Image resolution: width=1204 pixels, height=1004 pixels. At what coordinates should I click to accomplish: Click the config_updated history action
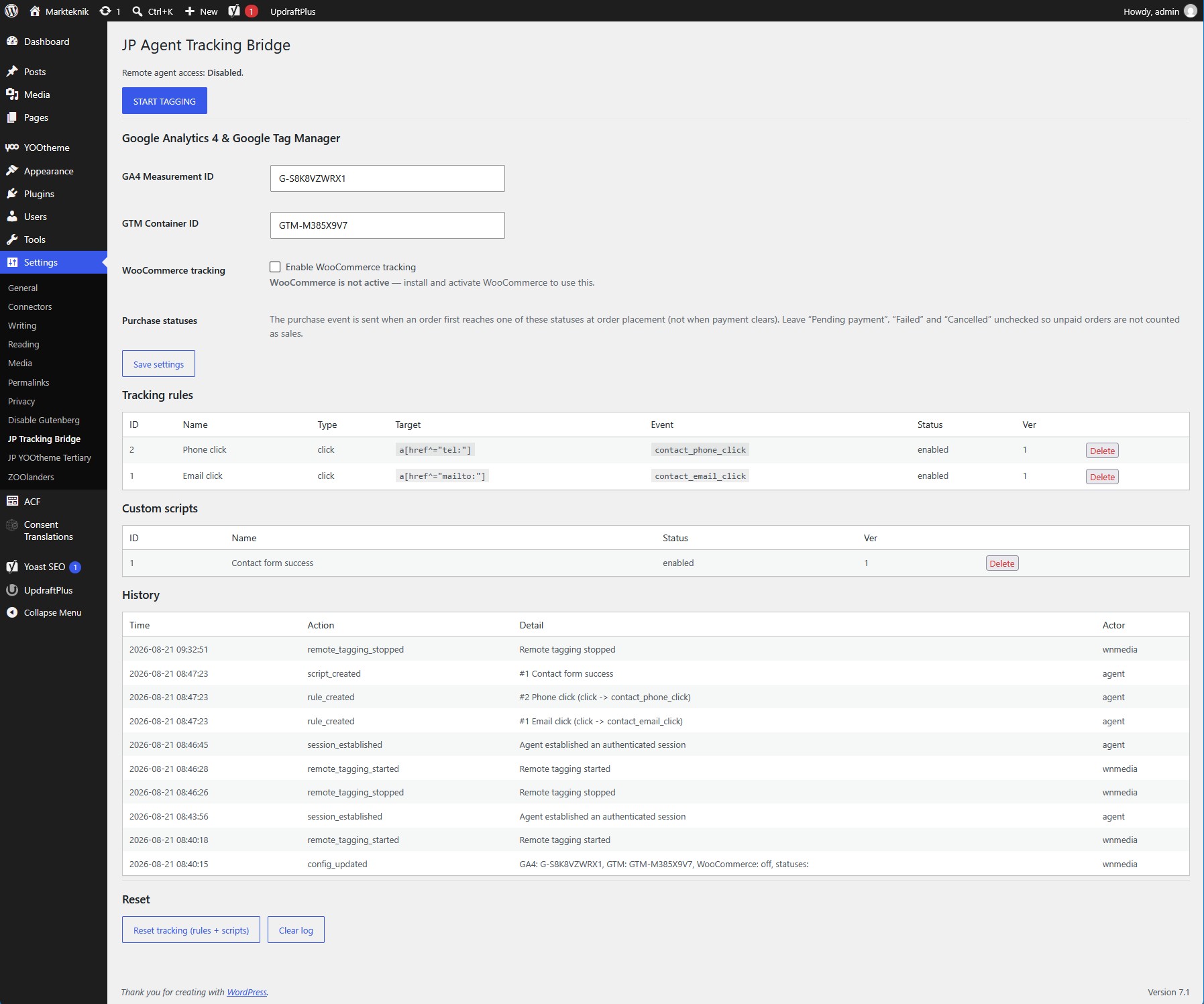(x=337, y=864)
